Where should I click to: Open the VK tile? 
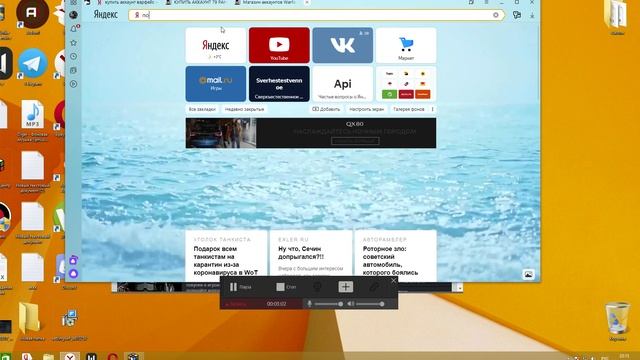[x=342, y=45]
